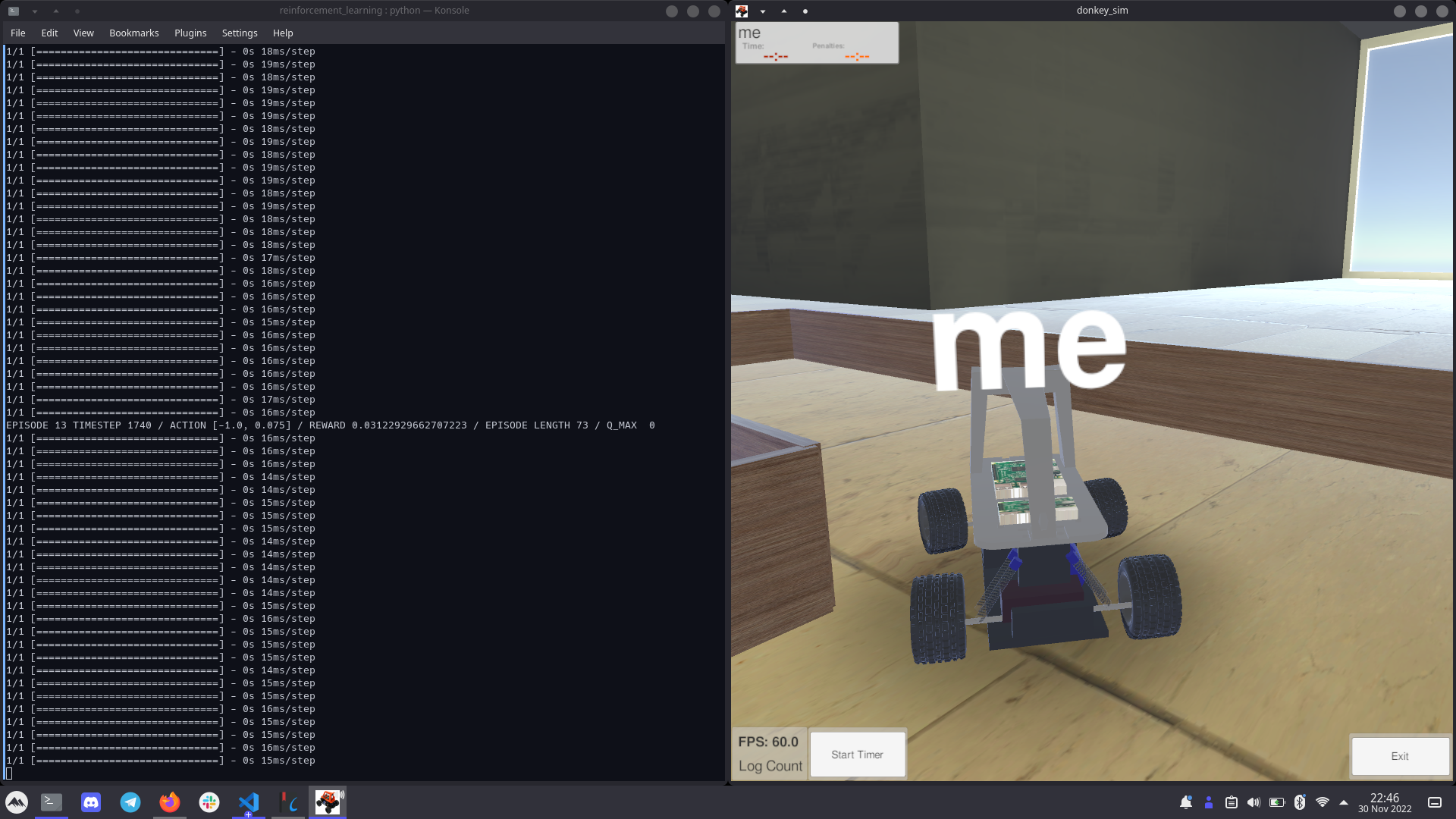Toggle keep-below on donkey_sim title bar
Screen dimensions: 1456x819
(x=763, y=11)
